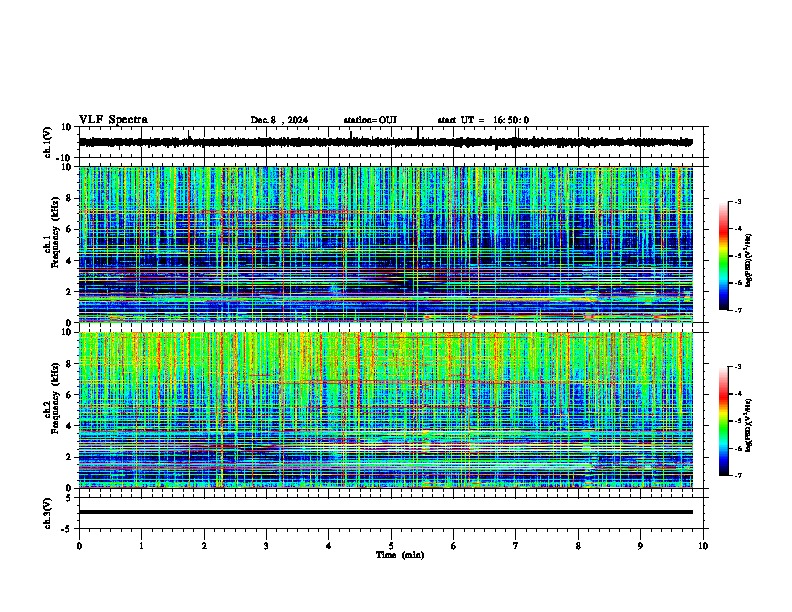This screenshot has width=792, height=612.
Task: Select the date "Dec. 8 , 2024"
Action: pos(279,120)
